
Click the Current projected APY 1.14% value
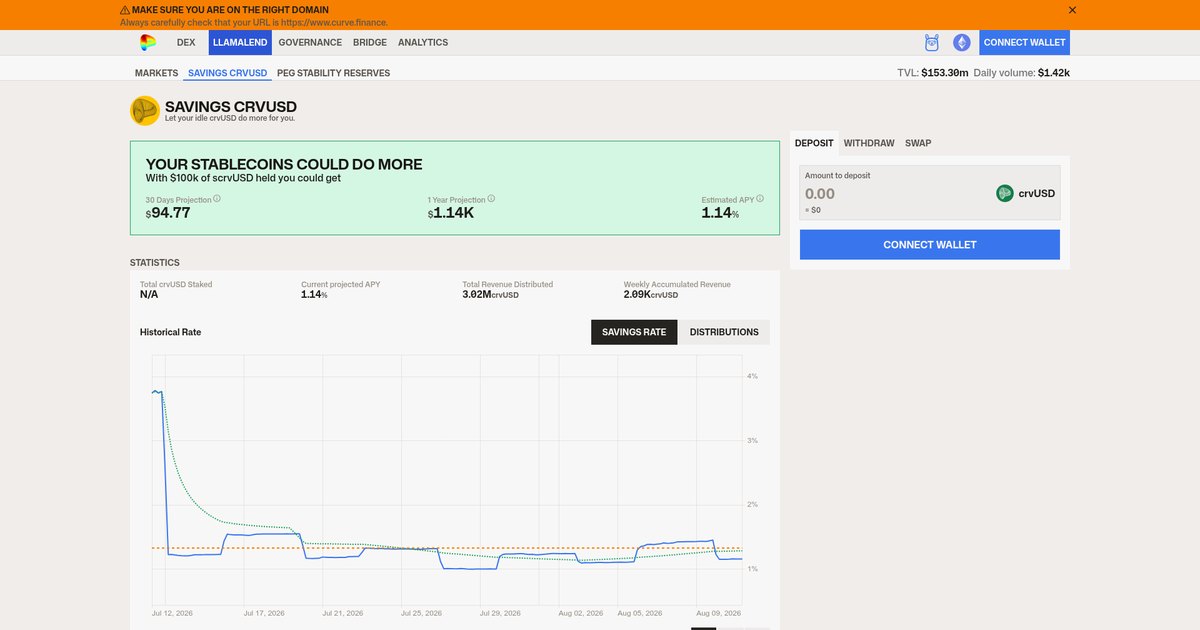coord(315,295)
